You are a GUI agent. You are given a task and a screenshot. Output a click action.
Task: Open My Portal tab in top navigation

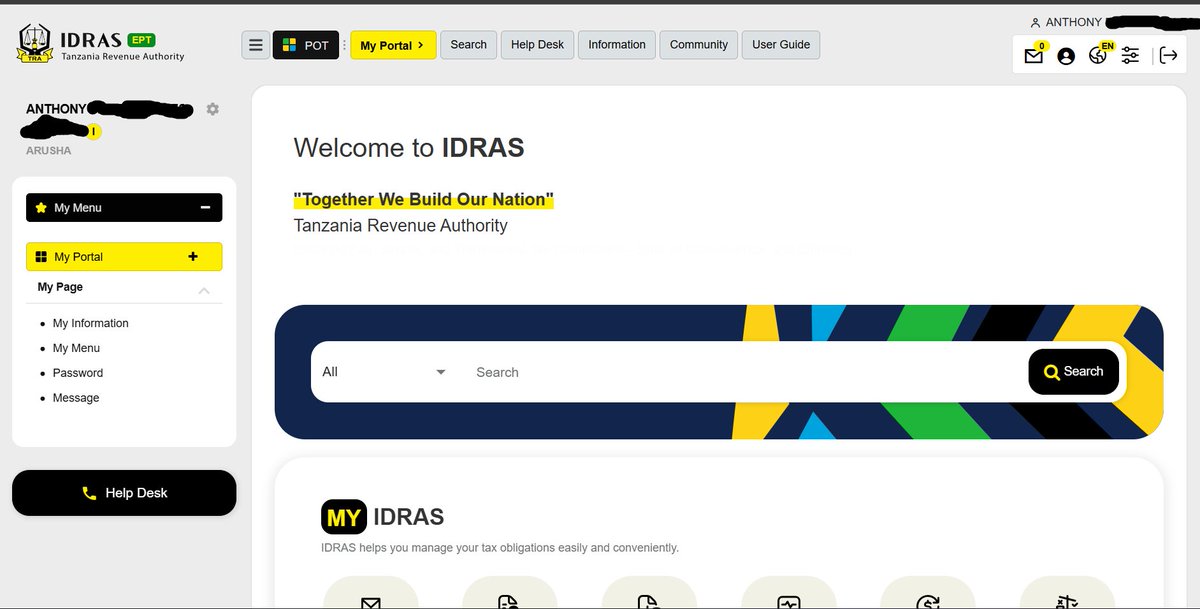[393, 45]
